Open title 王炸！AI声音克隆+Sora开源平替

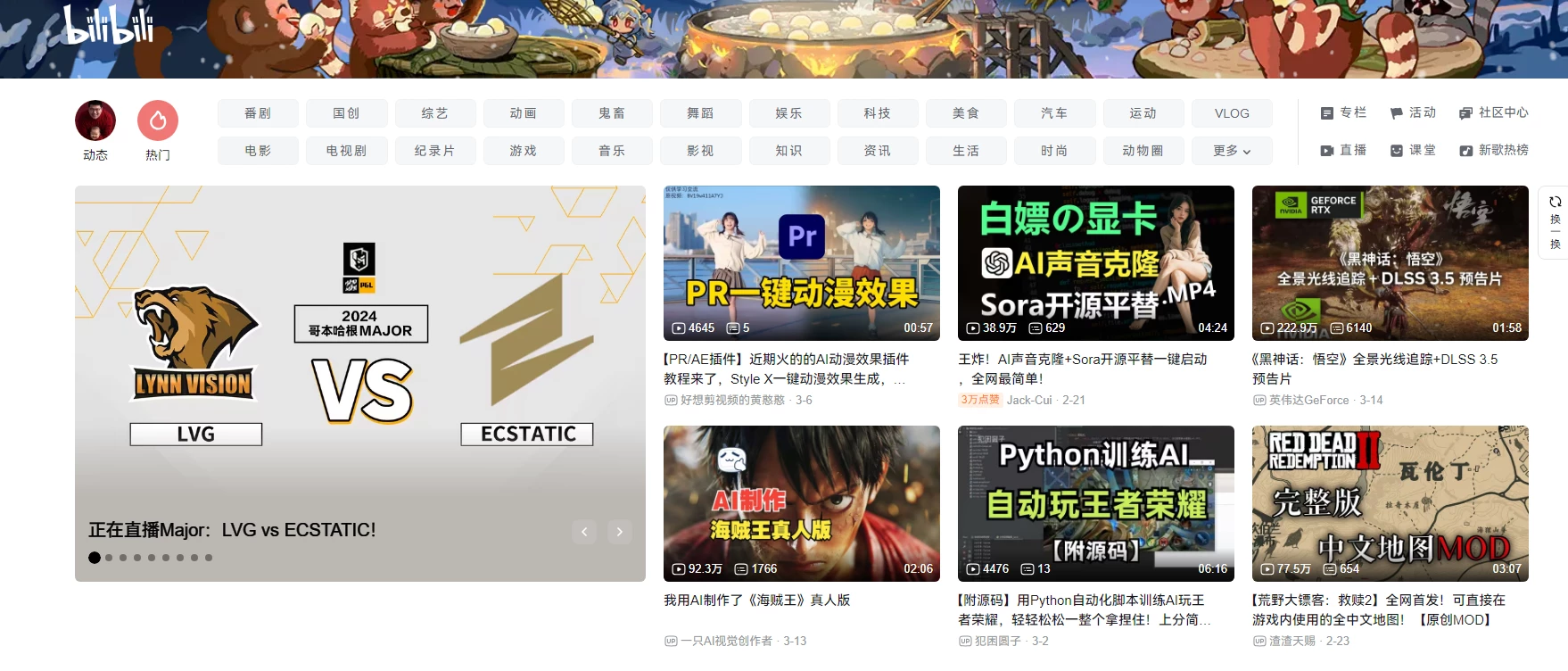pyautogui.click(x=1083, y=369)
